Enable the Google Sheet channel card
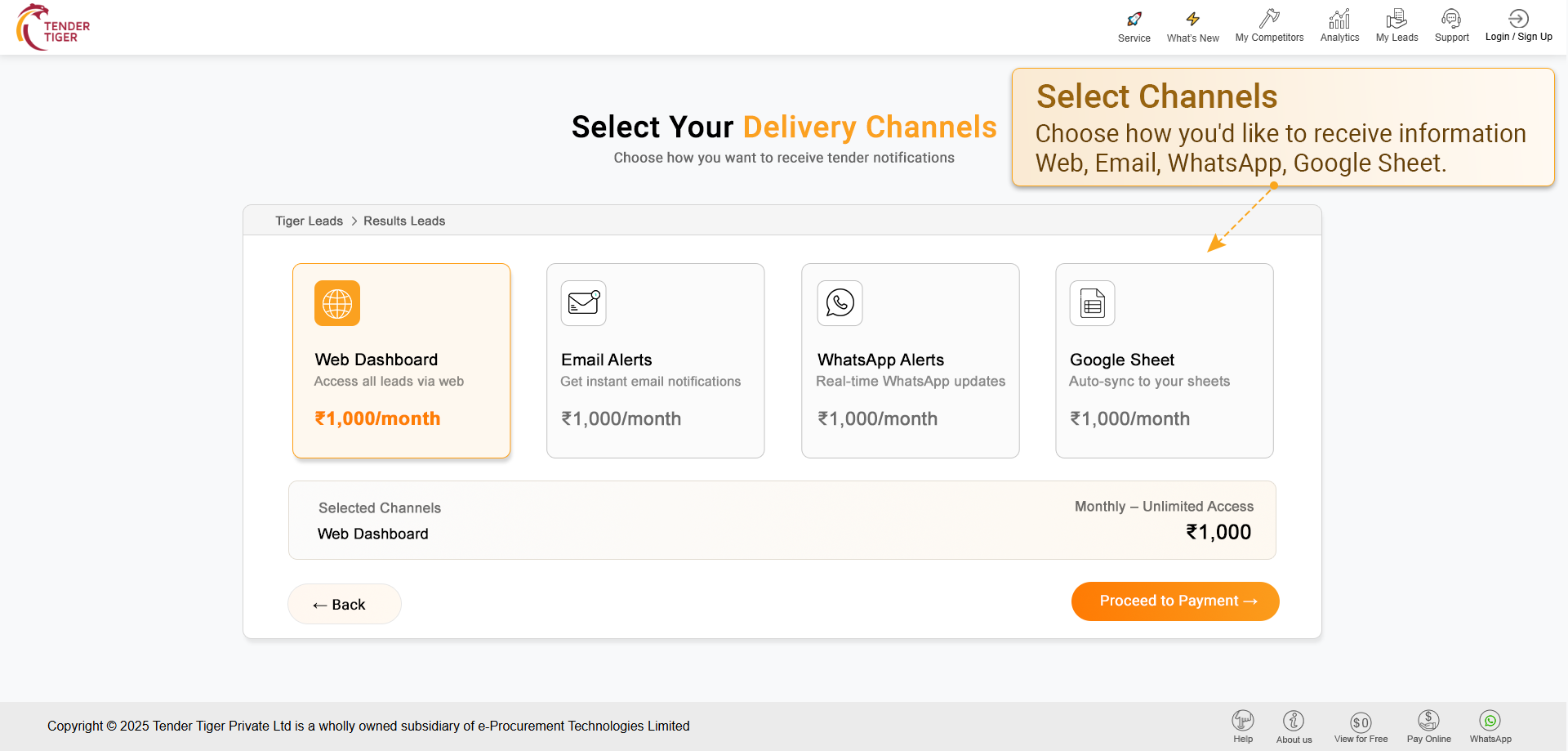Viewport: 1568px width, 751px height. (x=1164, y=360)
